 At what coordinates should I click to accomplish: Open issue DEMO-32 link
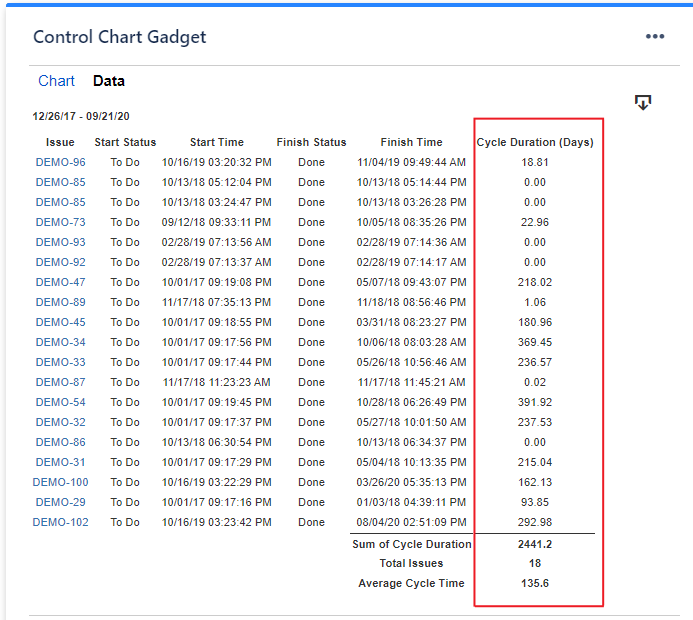[61, 422]
